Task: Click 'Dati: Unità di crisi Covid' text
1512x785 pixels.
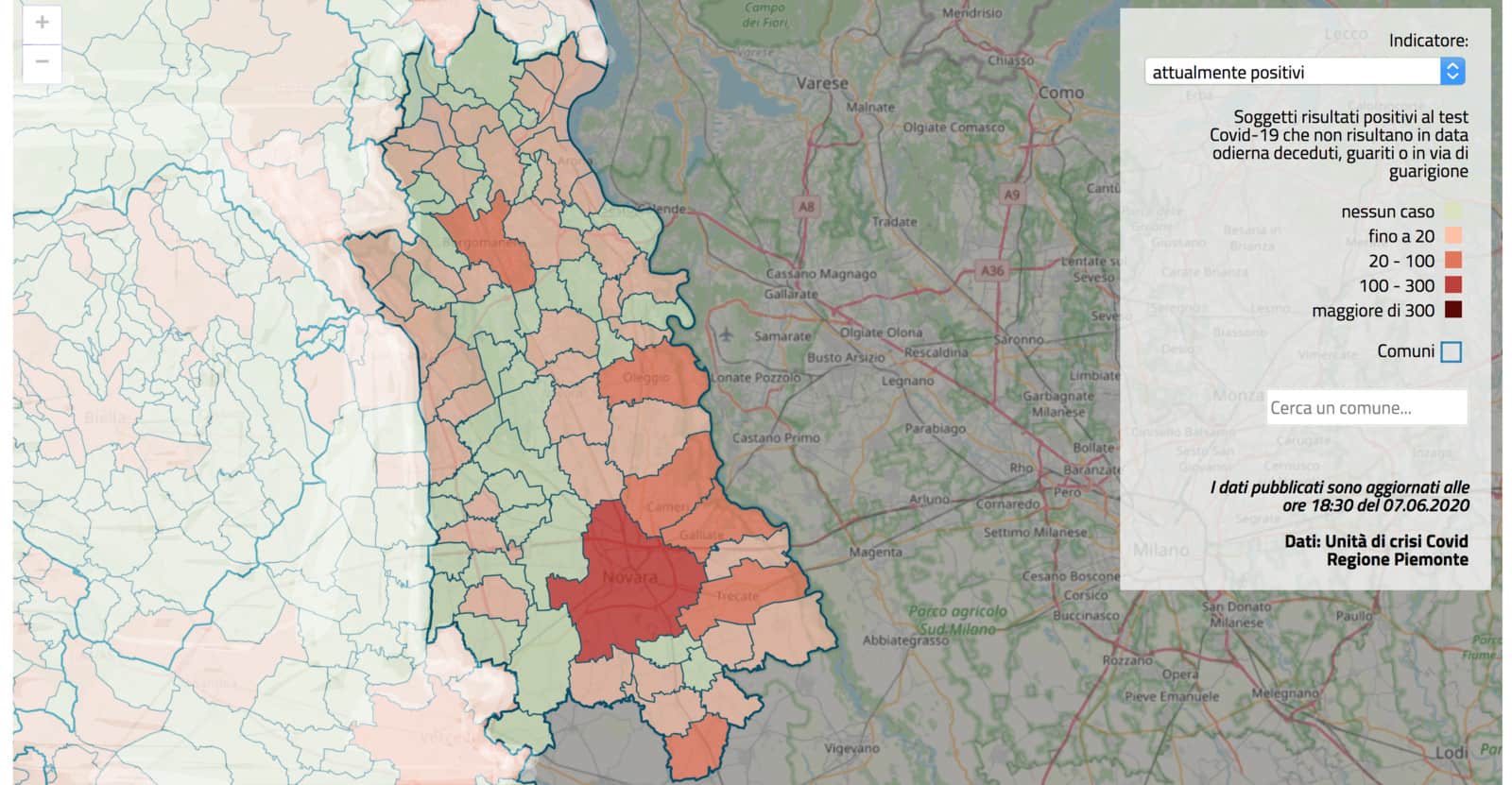Action: click(1376, 541)
